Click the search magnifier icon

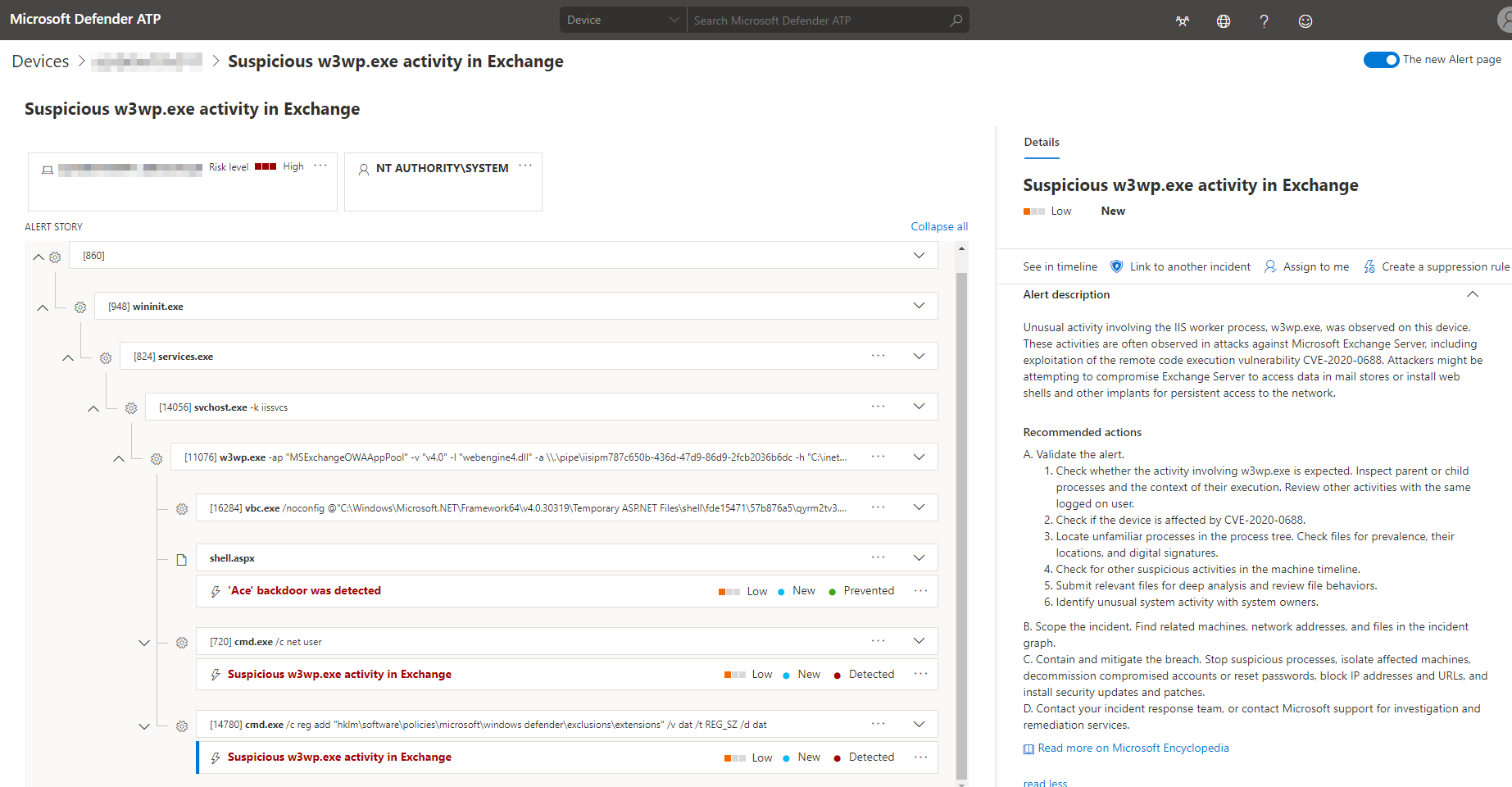pos(954,20)
